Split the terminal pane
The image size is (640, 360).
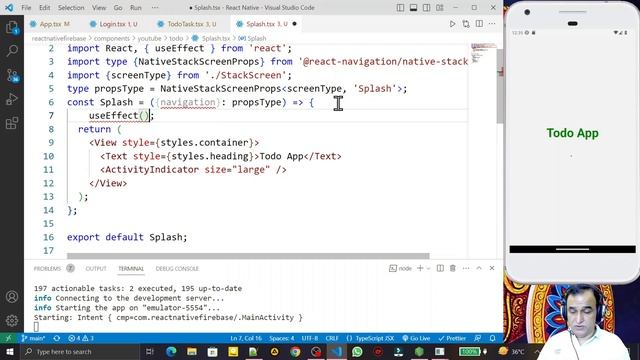(440, 268)
